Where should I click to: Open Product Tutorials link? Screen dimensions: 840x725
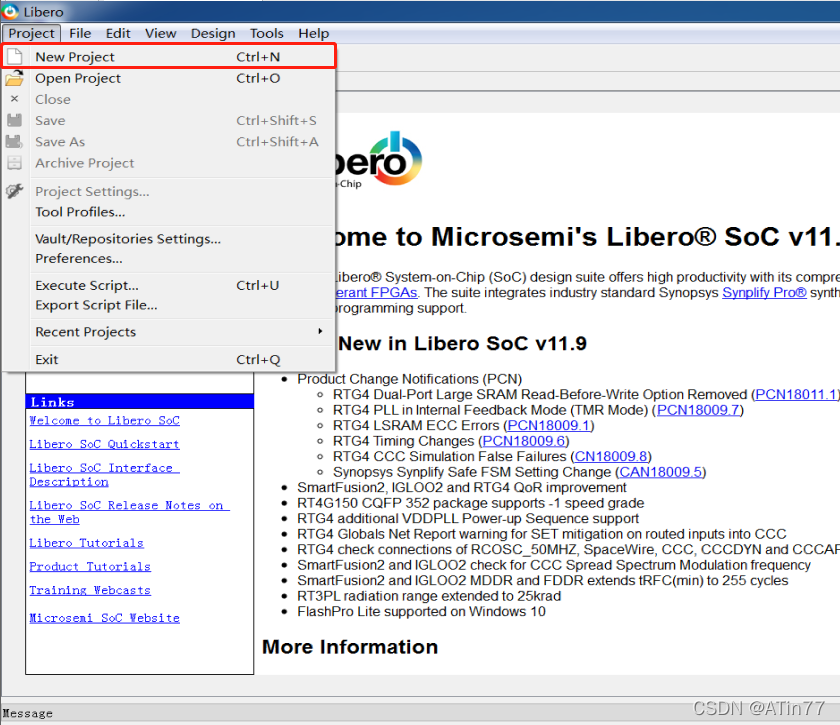(x=90, y=566)
